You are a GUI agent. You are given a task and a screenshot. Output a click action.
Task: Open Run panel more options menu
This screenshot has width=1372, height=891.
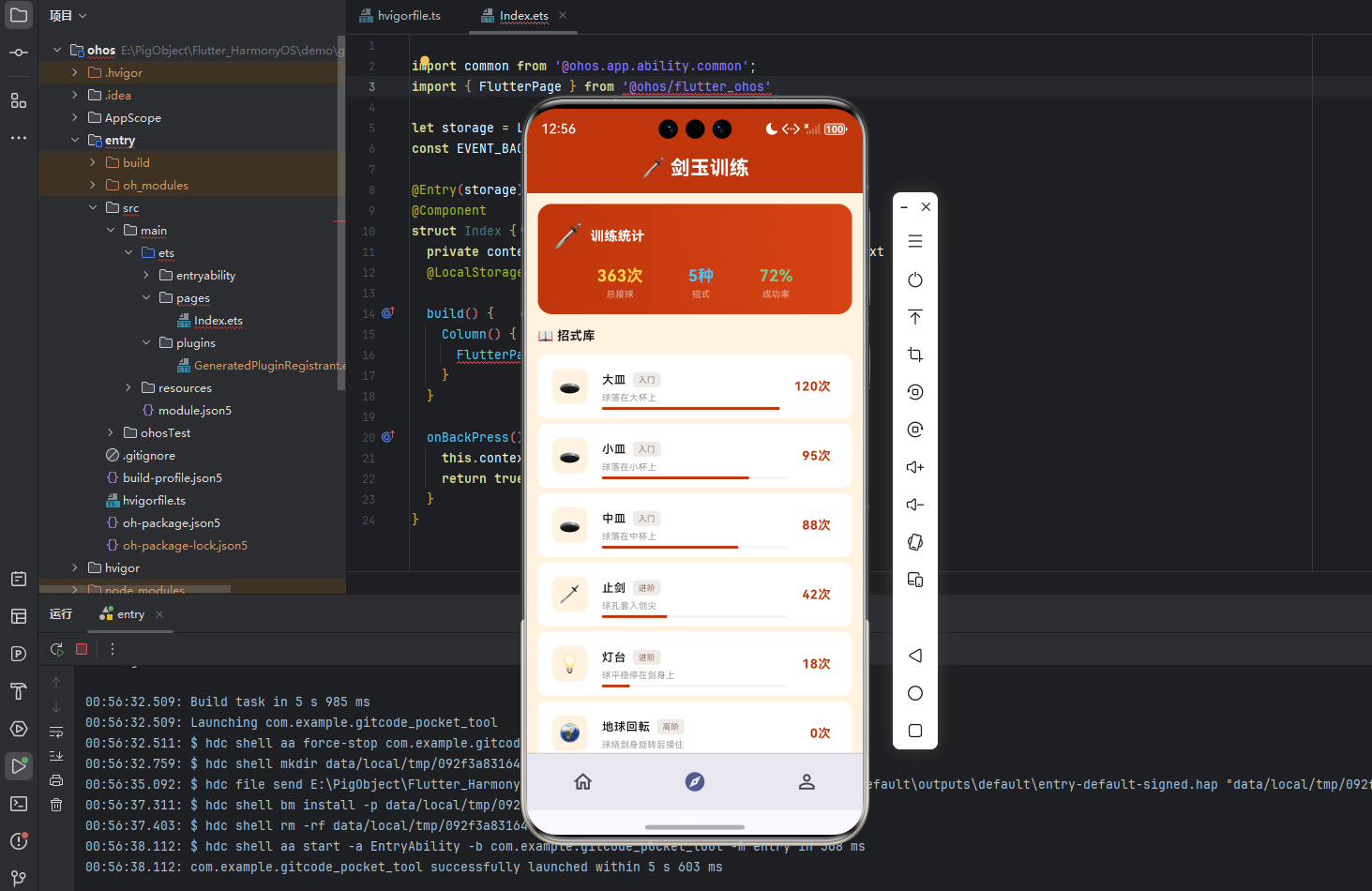113,649
